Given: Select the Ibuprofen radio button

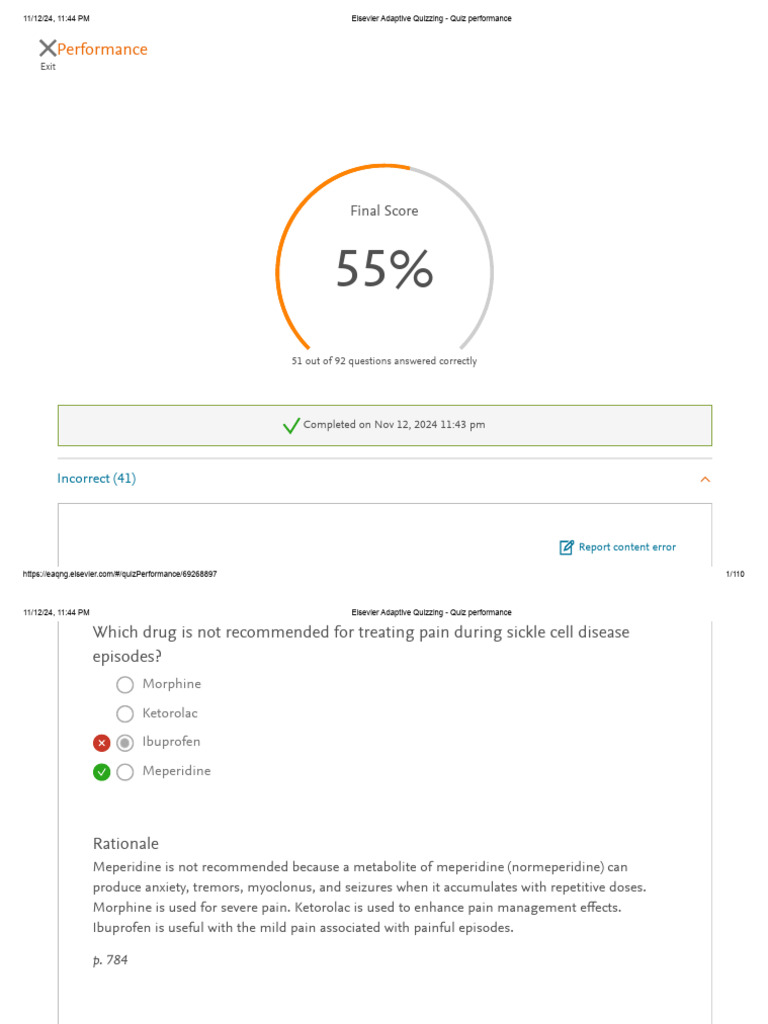Looking at the screenshot, I should point(125,743).
